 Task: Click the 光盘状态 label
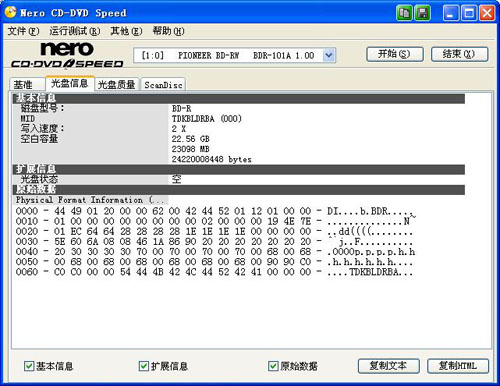click(39, 179)
